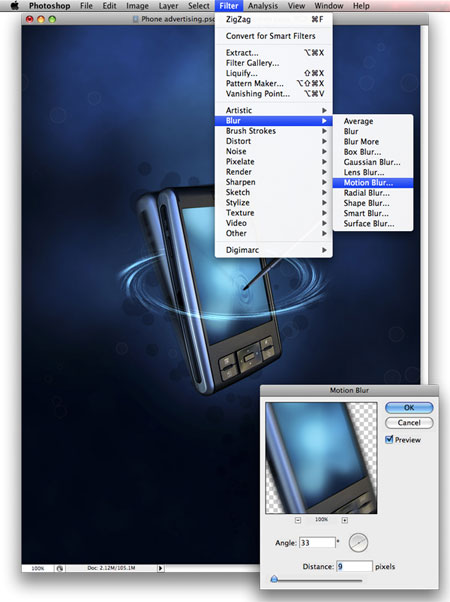The height and width of the screenshot is (602, 450).
Task: Open the Help menu
Action: 361,6
